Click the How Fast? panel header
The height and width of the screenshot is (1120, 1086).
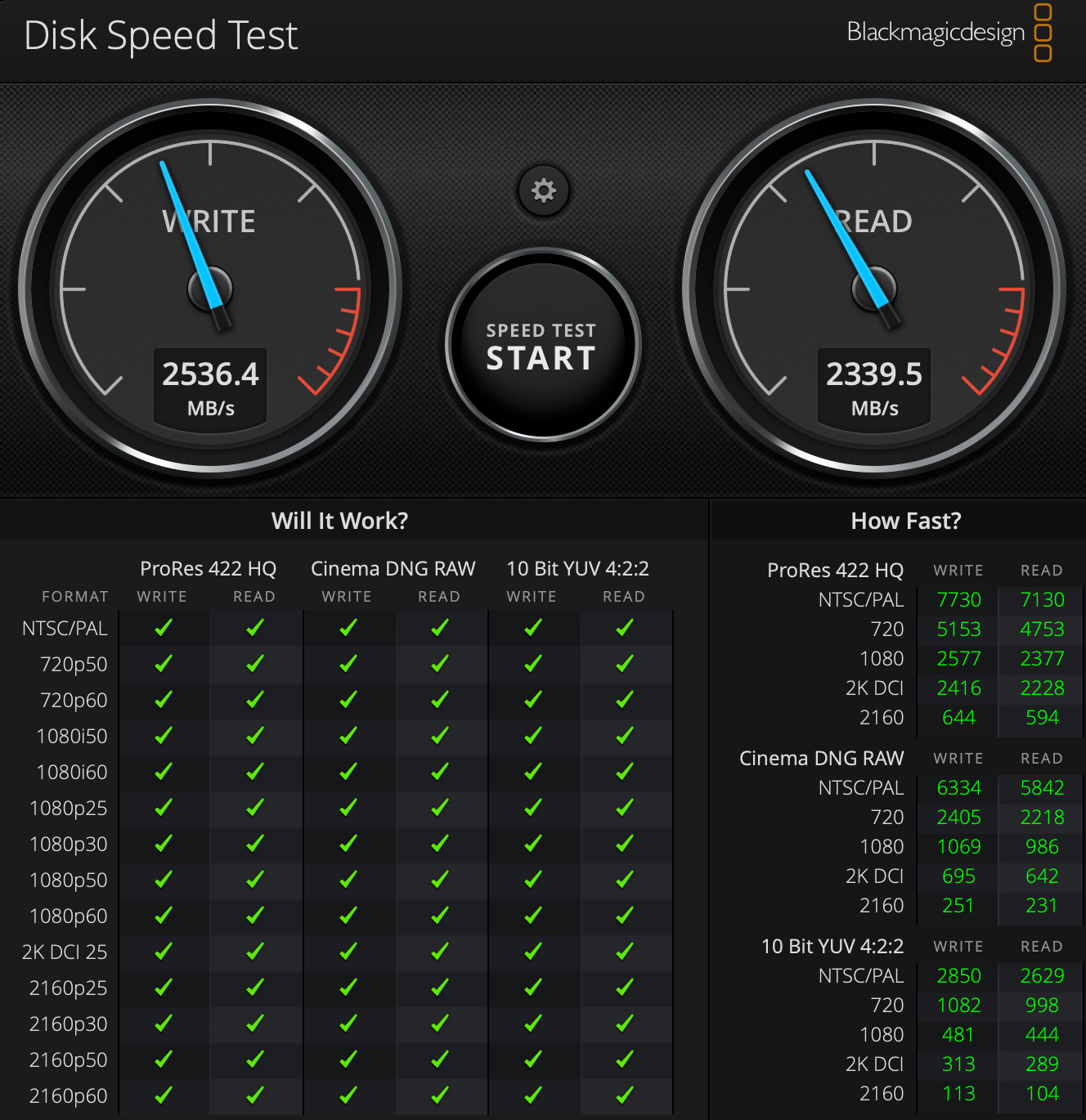click(x=905, y=521)
